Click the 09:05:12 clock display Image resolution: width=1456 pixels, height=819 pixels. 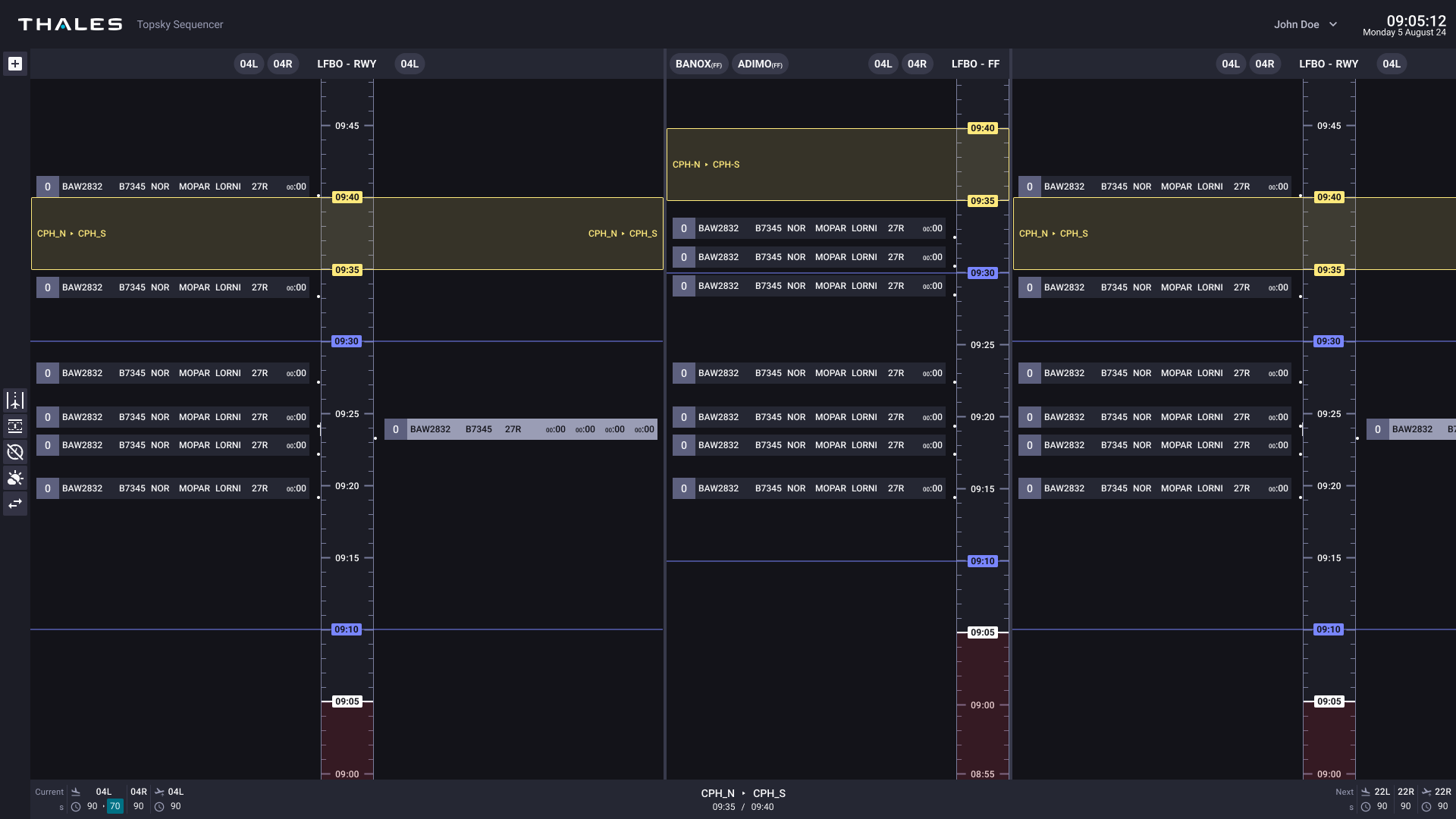click(1416, 21)
